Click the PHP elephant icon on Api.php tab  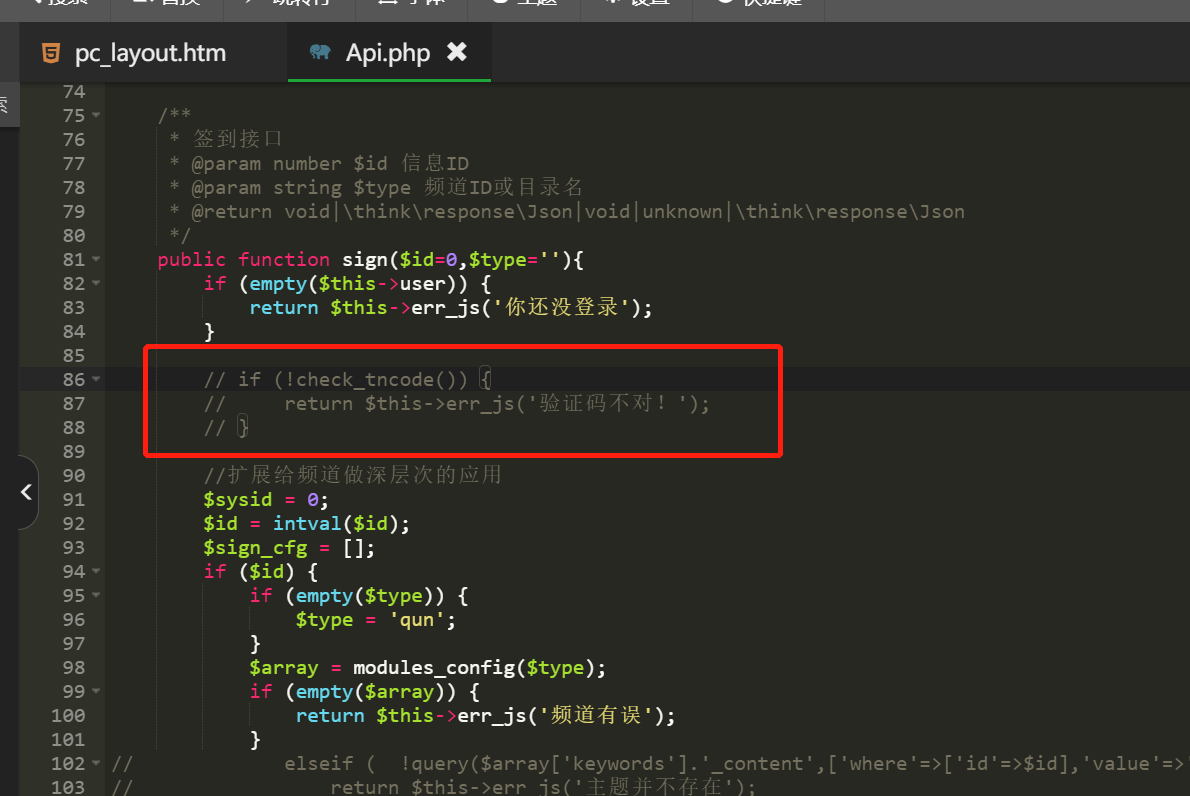320,53
